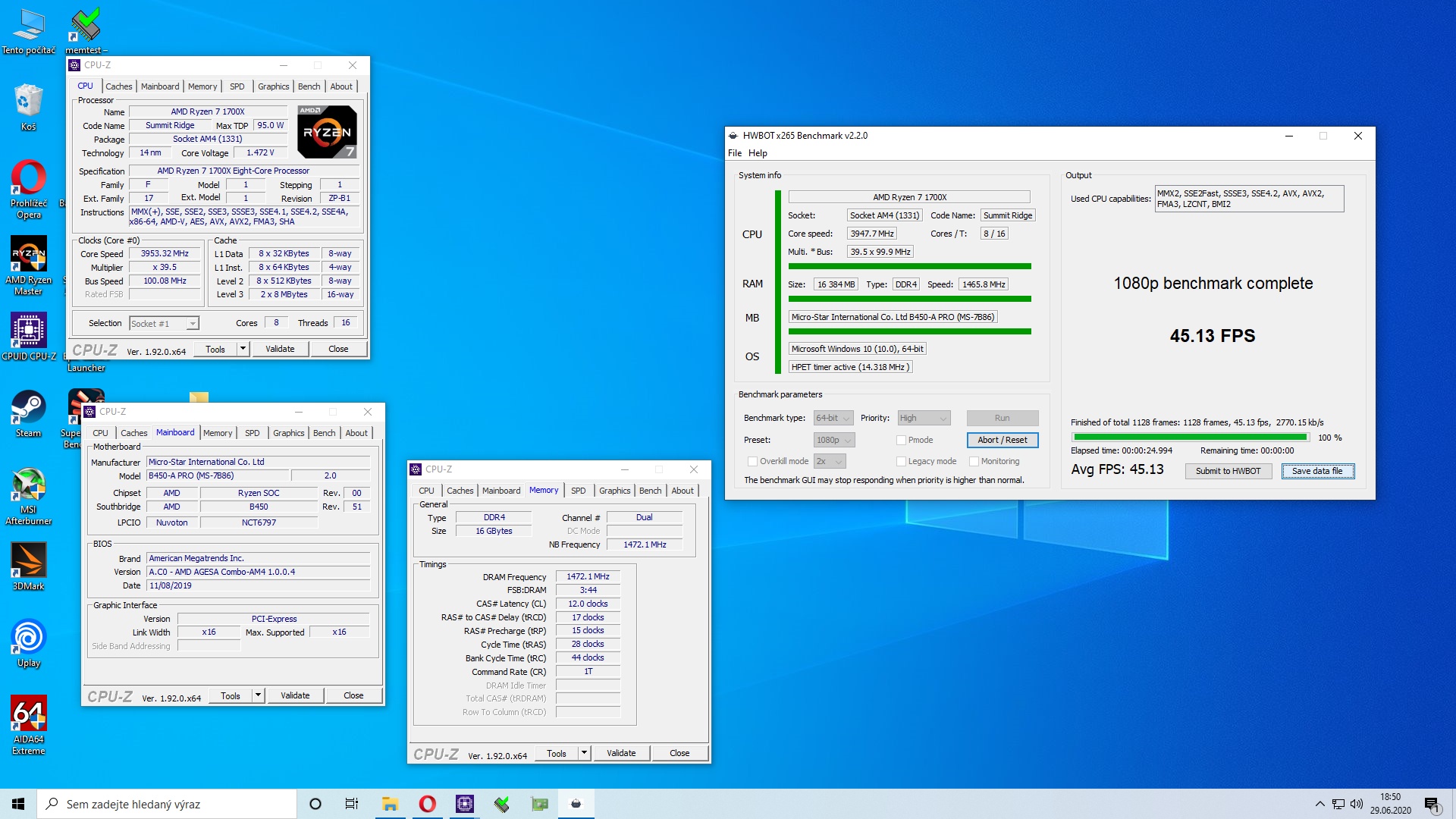
Task: Open the notification center icon
Action: (x=1432, y=804)
